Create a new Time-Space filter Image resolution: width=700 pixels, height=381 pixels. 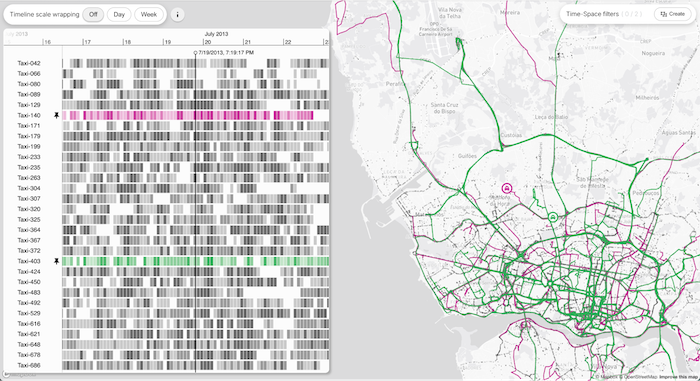(672, 14)
